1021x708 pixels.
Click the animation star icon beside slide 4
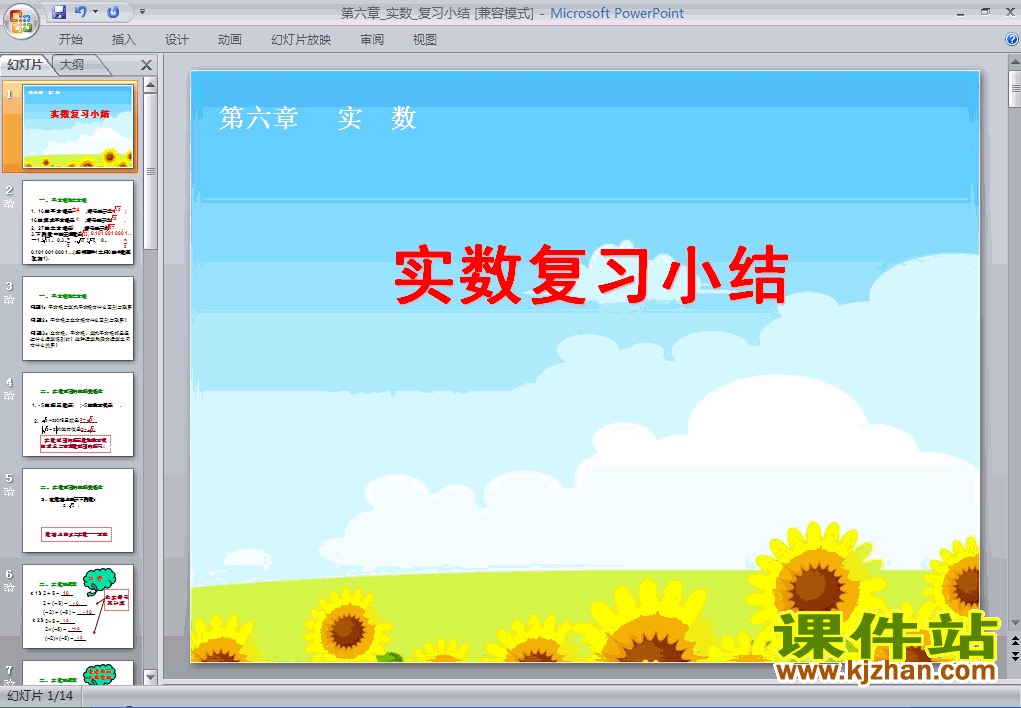pos(9,396)
